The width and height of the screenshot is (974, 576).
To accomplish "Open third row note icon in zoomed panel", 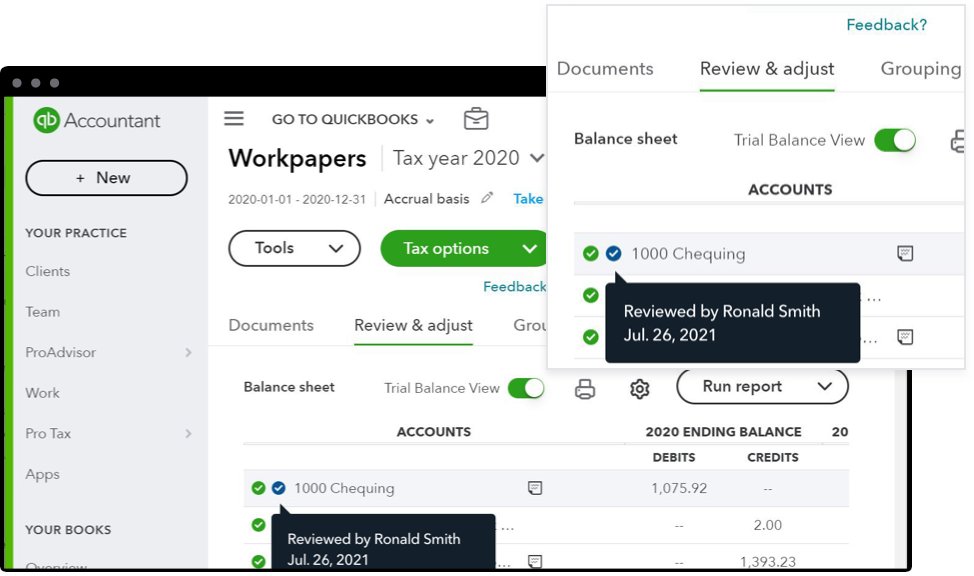I will click(x=905, y=337).
